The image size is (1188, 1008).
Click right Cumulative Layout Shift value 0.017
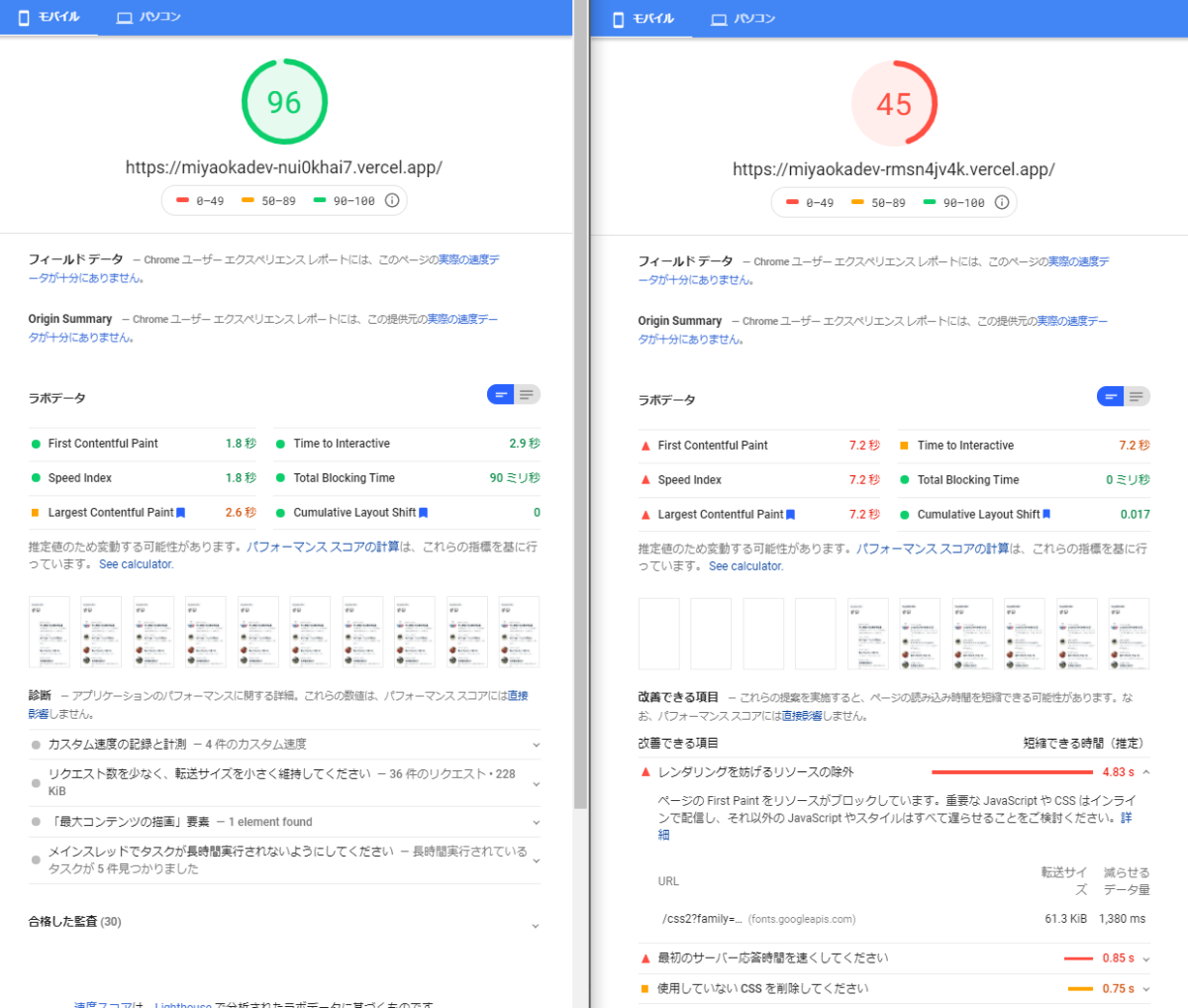(x=1136, y=515)
